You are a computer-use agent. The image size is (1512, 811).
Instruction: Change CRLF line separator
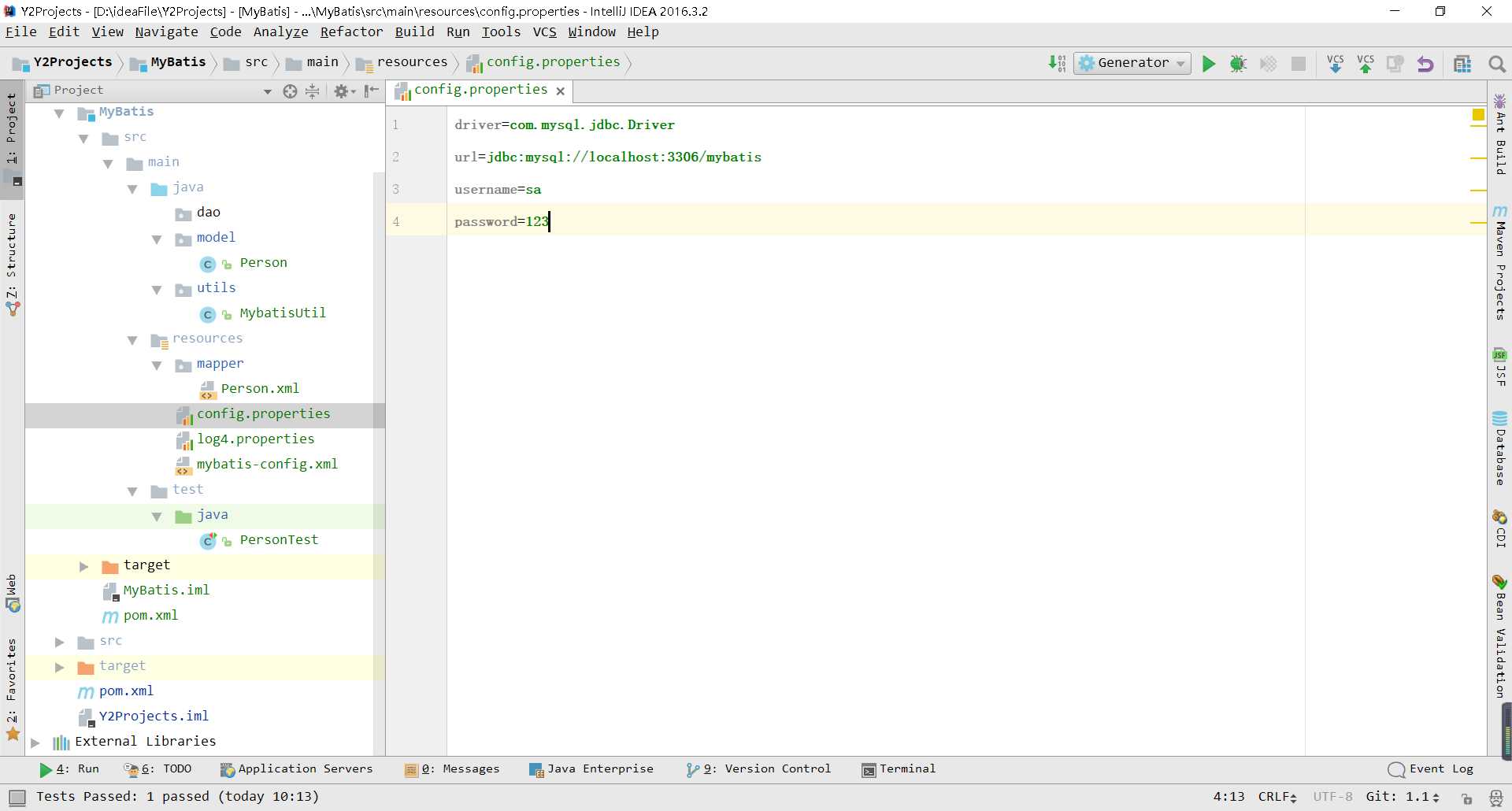click(x=1277, y=797)
